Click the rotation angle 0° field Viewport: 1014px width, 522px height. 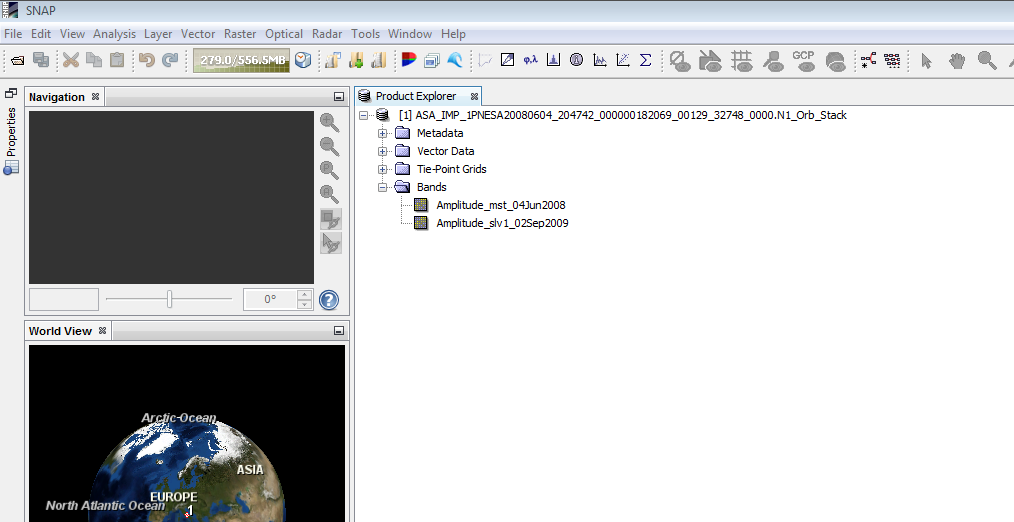[x=270, y=299]
